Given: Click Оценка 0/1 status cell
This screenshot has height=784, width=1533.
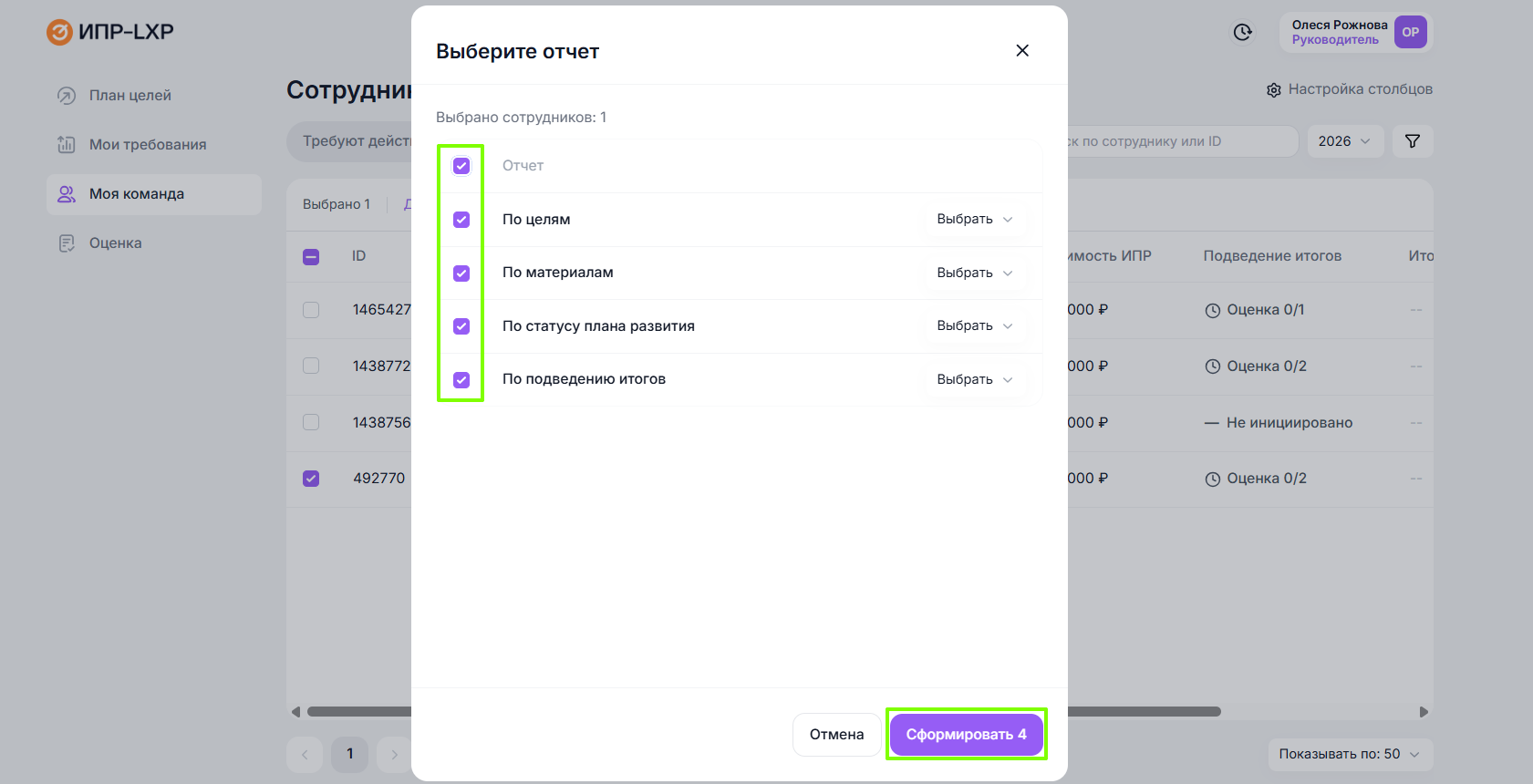Looking at the screenshot, I should coord(1255,310).
